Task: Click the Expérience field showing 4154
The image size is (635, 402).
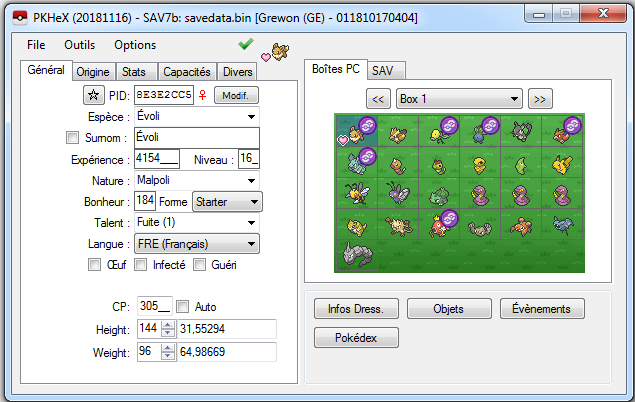Action: 157,159
